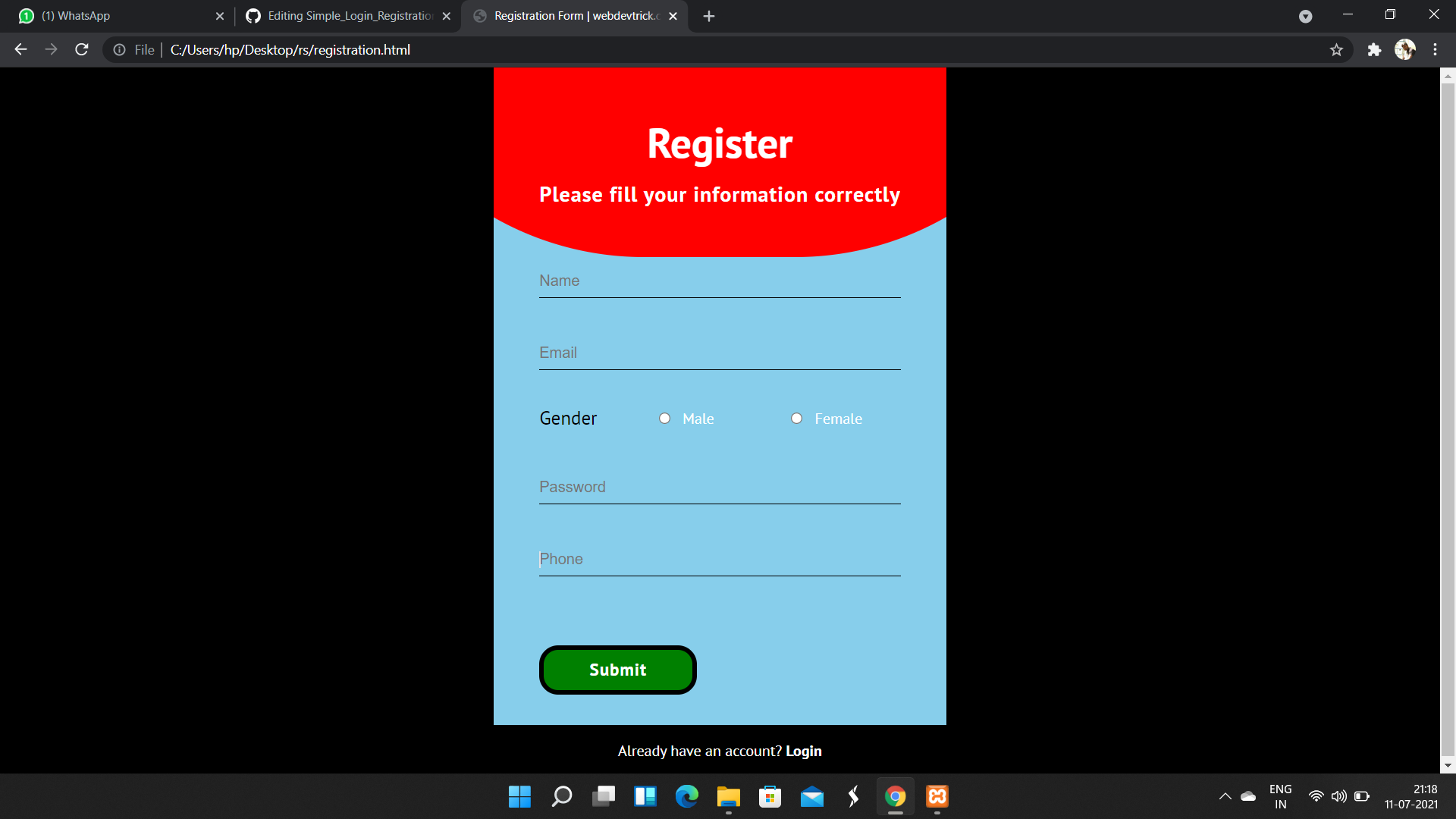Click the File Explorer taskbar icon
Screen dimensions: 1456x819
tap(728, 796)
